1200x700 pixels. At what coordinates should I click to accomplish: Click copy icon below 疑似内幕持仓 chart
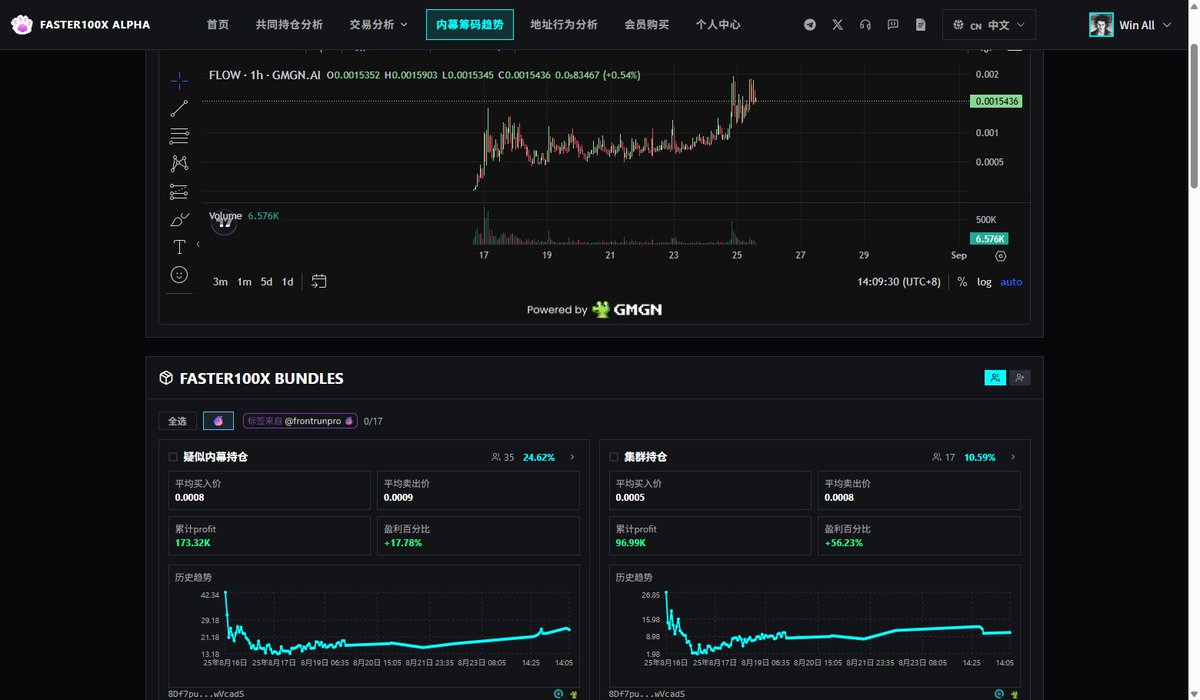point(559,693)
